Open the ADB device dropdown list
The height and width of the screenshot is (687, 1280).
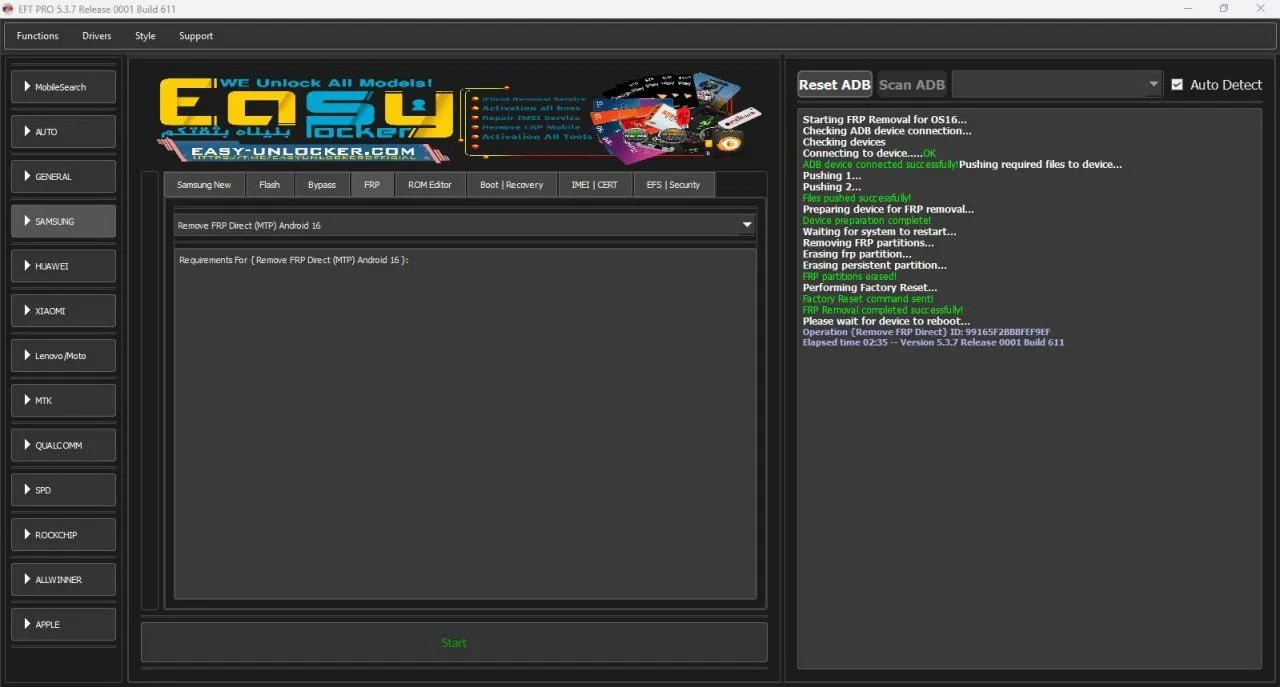[x=1154, y=85]
